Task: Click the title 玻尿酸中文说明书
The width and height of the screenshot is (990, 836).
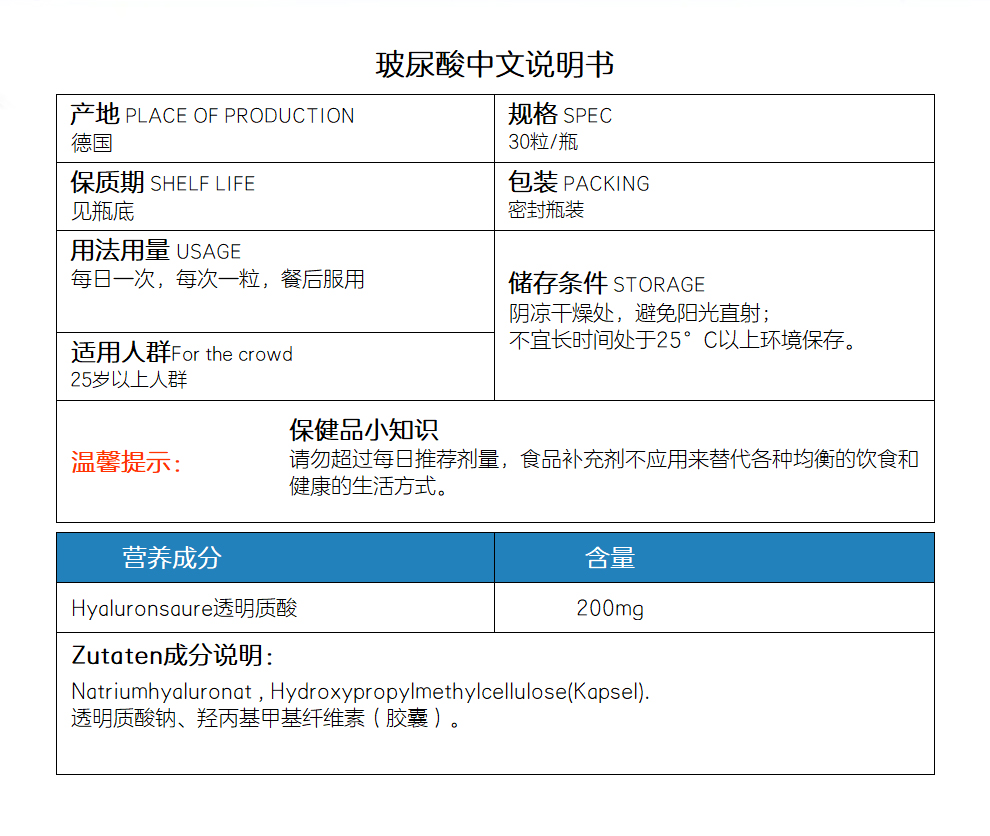Action: (494, 65)
